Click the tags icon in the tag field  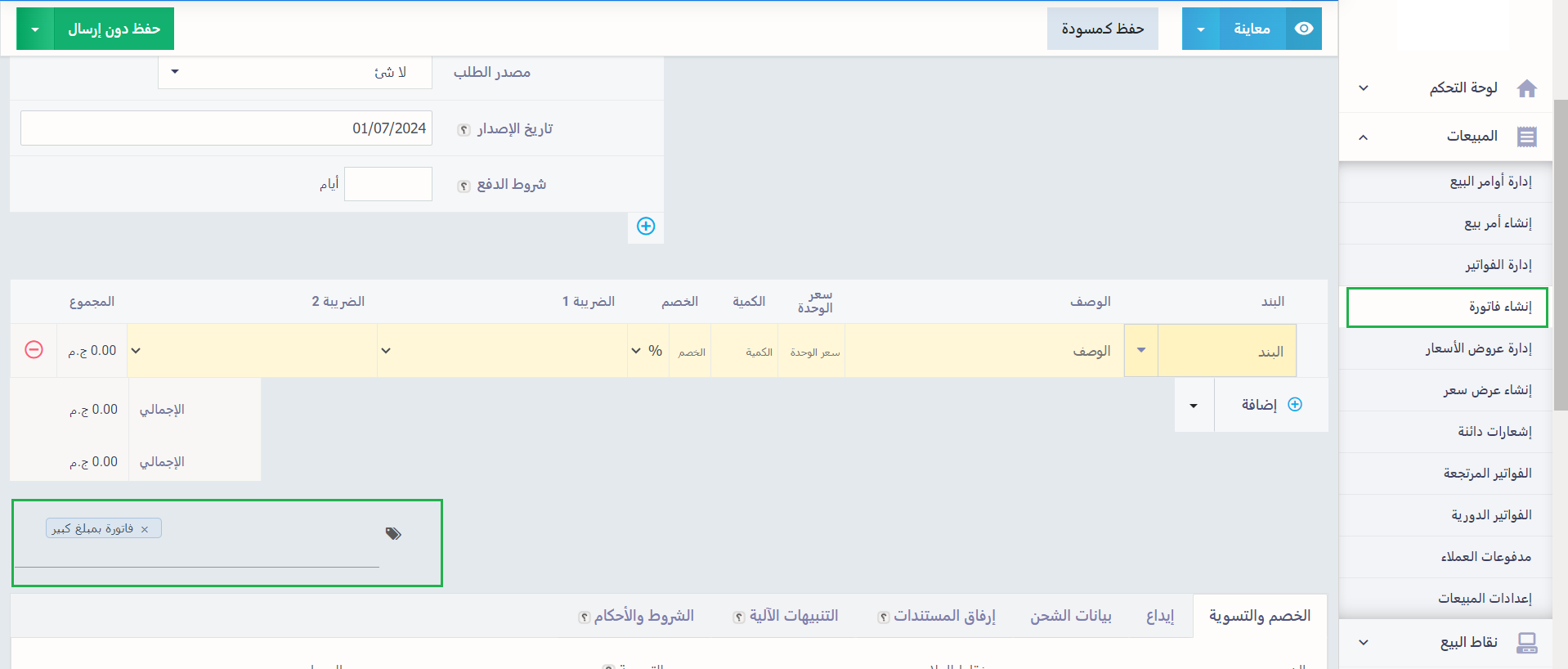tap(393, 534)
